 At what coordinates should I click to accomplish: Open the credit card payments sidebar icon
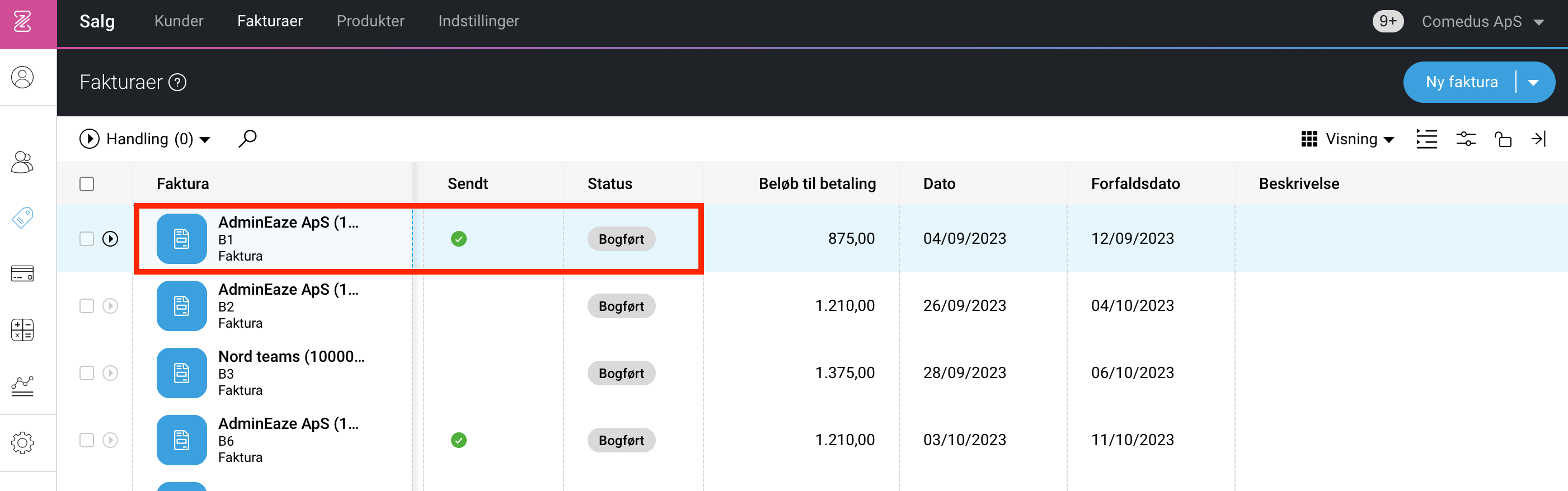pos(22,274)
